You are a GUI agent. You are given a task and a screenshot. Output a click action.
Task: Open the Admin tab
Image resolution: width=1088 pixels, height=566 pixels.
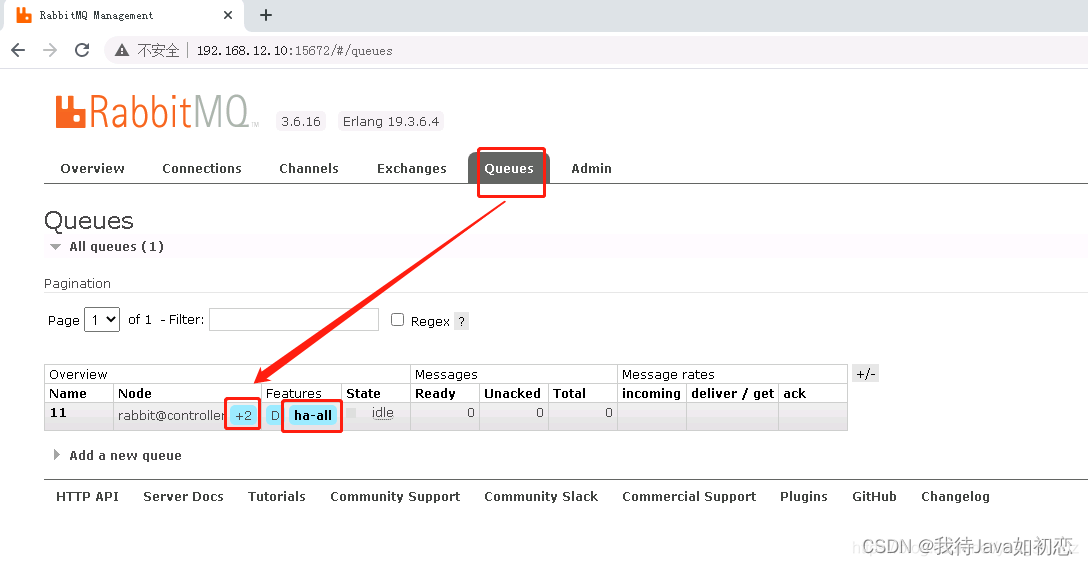591,169
